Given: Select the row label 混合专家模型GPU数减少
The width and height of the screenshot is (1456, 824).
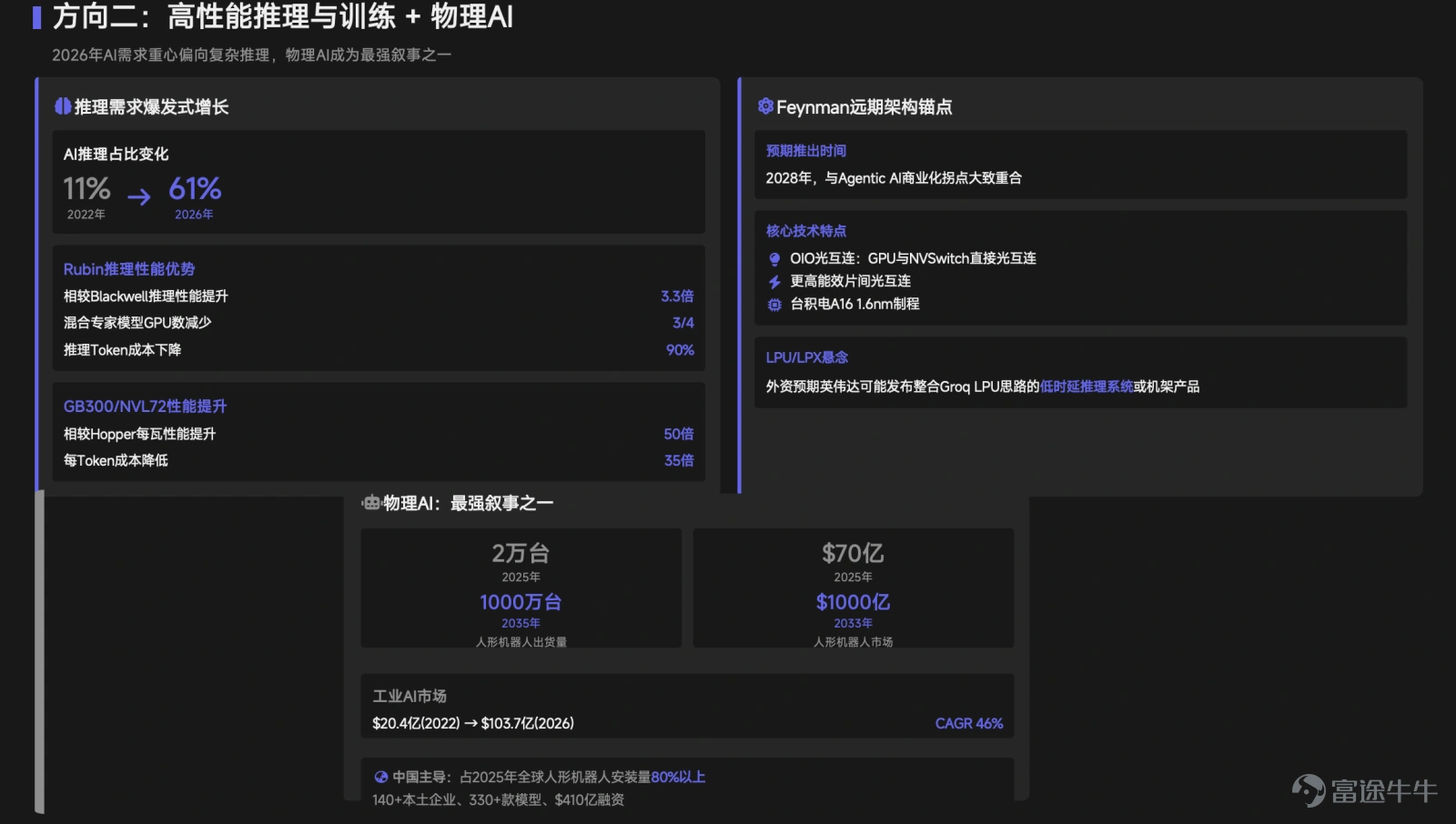Looking at the screenshot, I should tap(137, 323).
